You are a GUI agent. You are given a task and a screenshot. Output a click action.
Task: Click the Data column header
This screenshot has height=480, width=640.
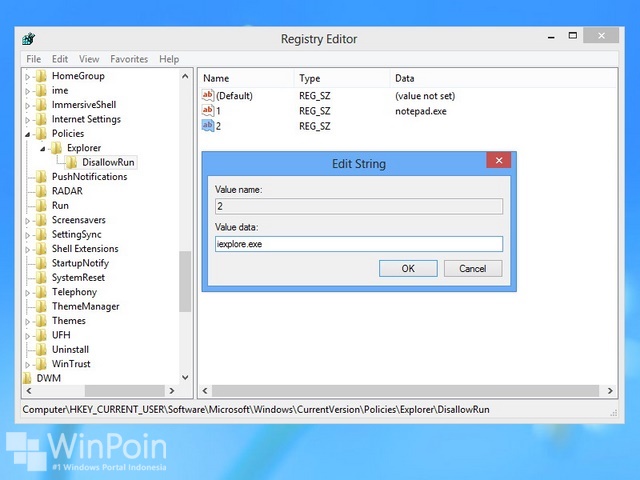click(x=503, y=78)
